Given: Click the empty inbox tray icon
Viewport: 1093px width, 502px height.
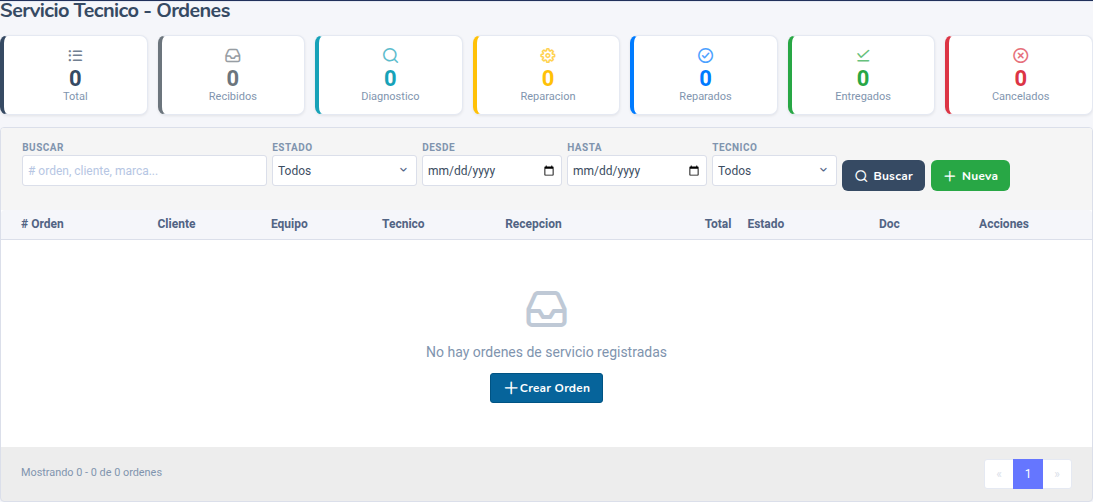Looking at the screenshot, I should pos(546,309).
